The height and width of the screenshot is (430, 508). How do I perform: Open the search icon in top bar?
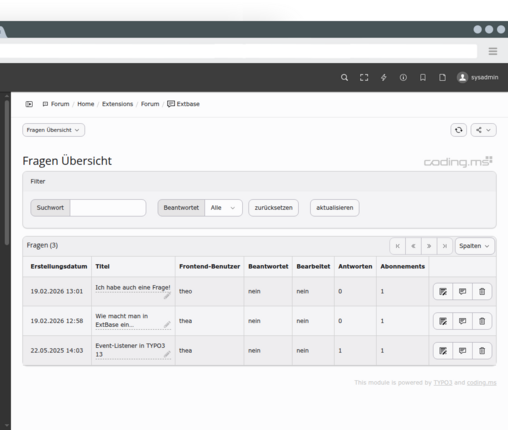(344, 78)
